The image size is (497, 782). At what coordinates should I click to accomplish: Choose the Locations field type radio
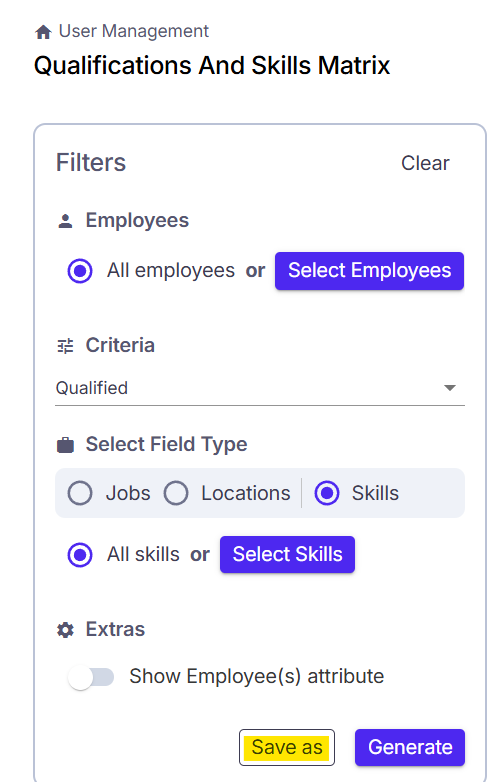(176, 493)
